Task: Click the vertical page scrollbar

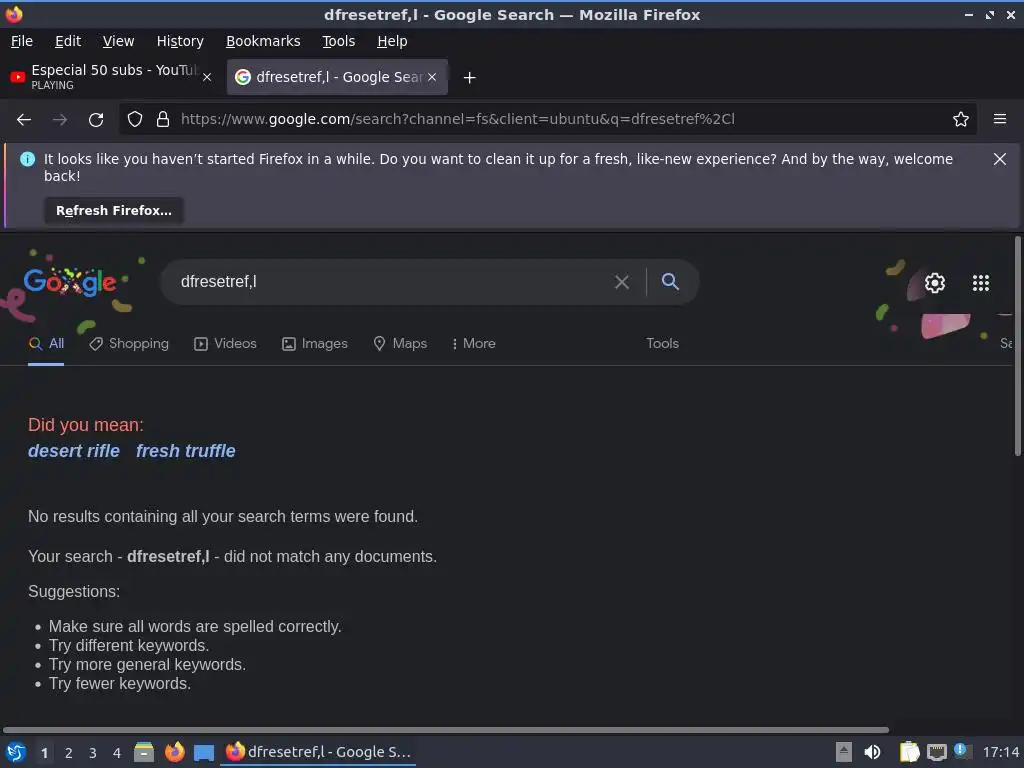Action: tap(1017, 346)
